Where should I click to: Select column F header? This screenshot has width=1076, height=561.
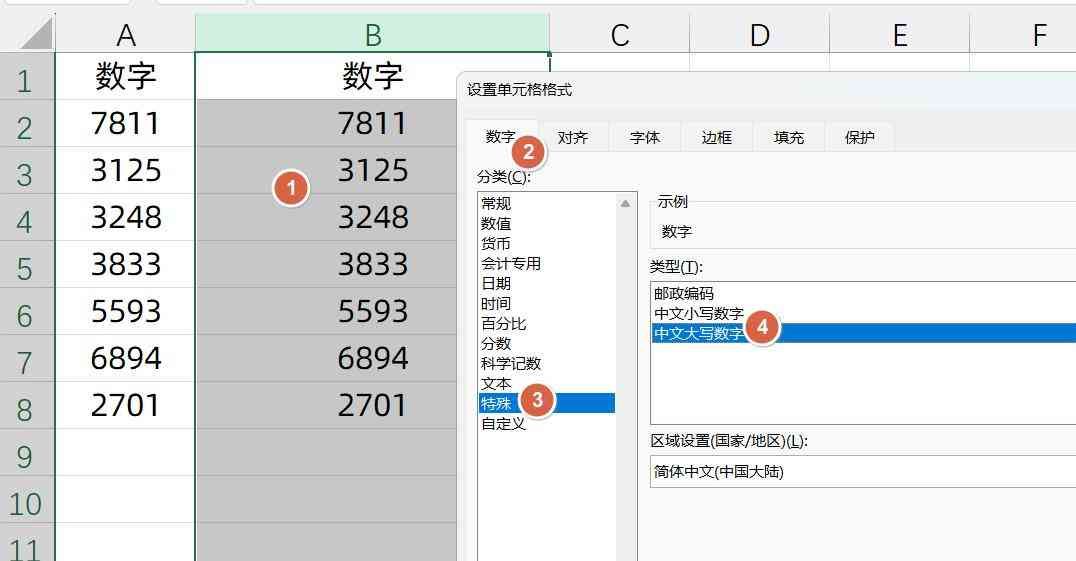click(1022, 34)
